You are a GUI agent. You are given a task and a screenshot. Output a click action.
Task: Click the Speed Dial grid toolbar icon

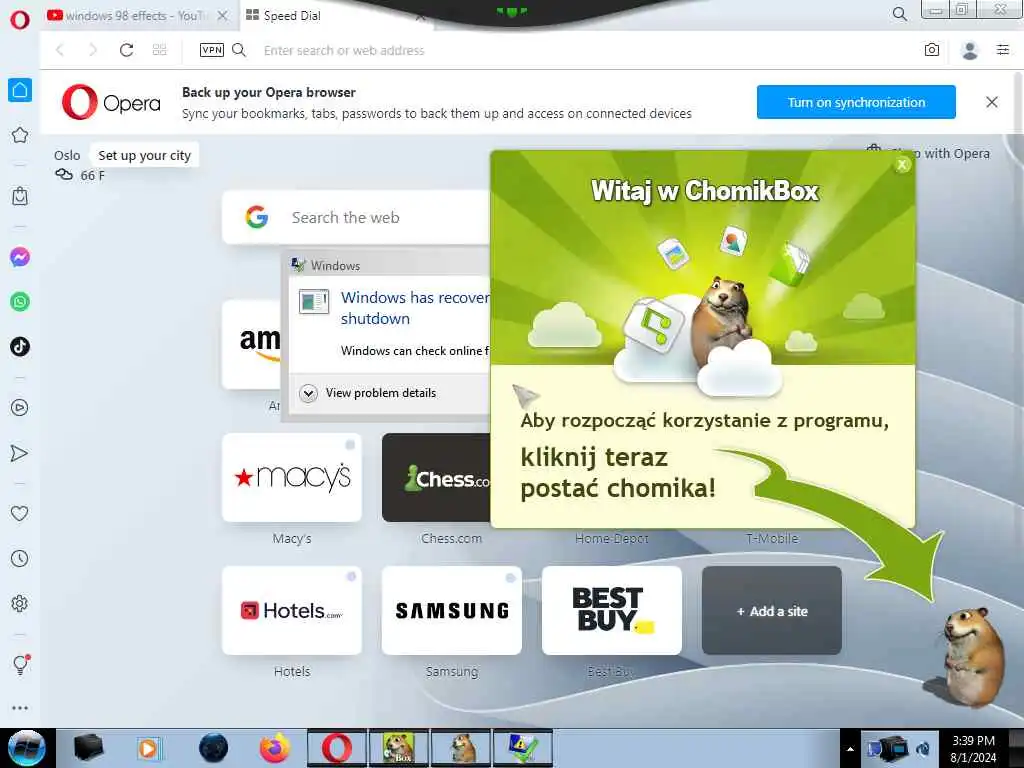point(159,50)
